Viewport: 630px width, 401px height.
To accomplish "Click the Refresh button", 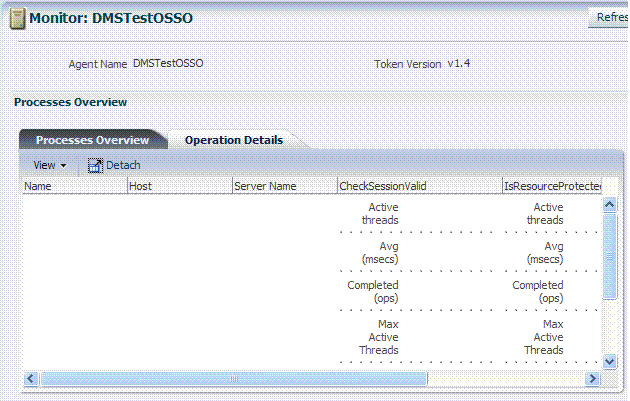I will tap(610, 17).
